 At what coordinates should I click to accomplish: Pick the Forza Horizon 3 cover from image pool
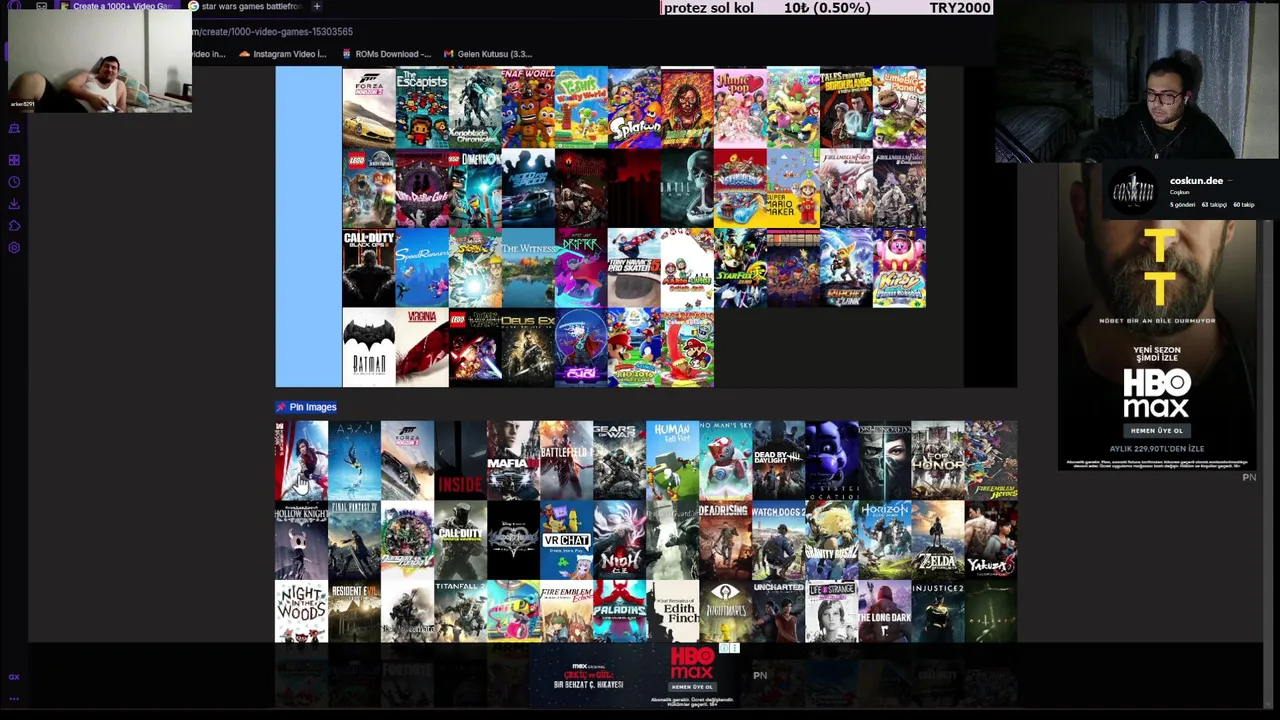(x=407, y=460)
